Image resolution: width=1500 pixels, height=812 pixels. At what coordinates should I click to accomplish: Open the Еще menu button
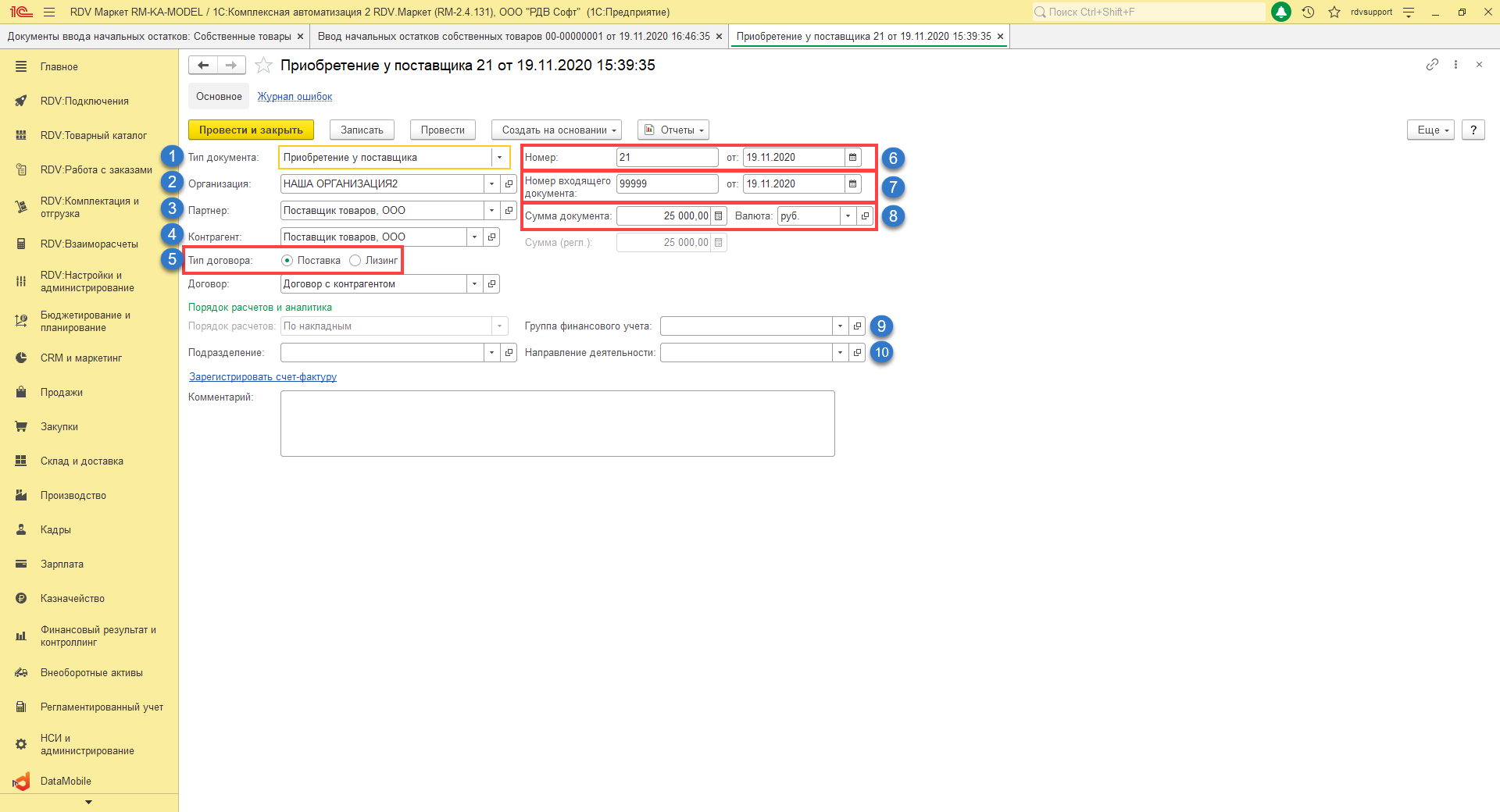[x=1430, y=130]
